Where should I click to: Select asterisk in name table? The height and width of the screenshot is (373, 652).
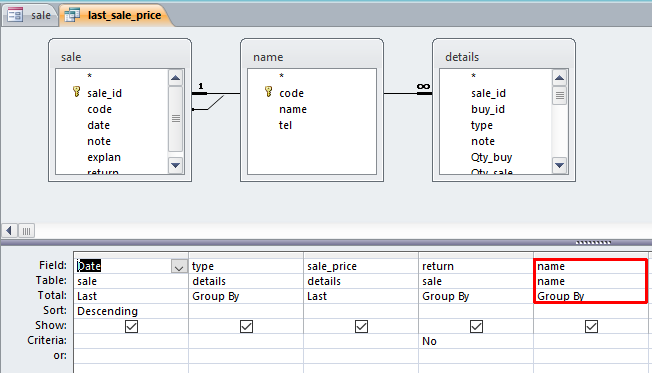[x=282, y=76]
